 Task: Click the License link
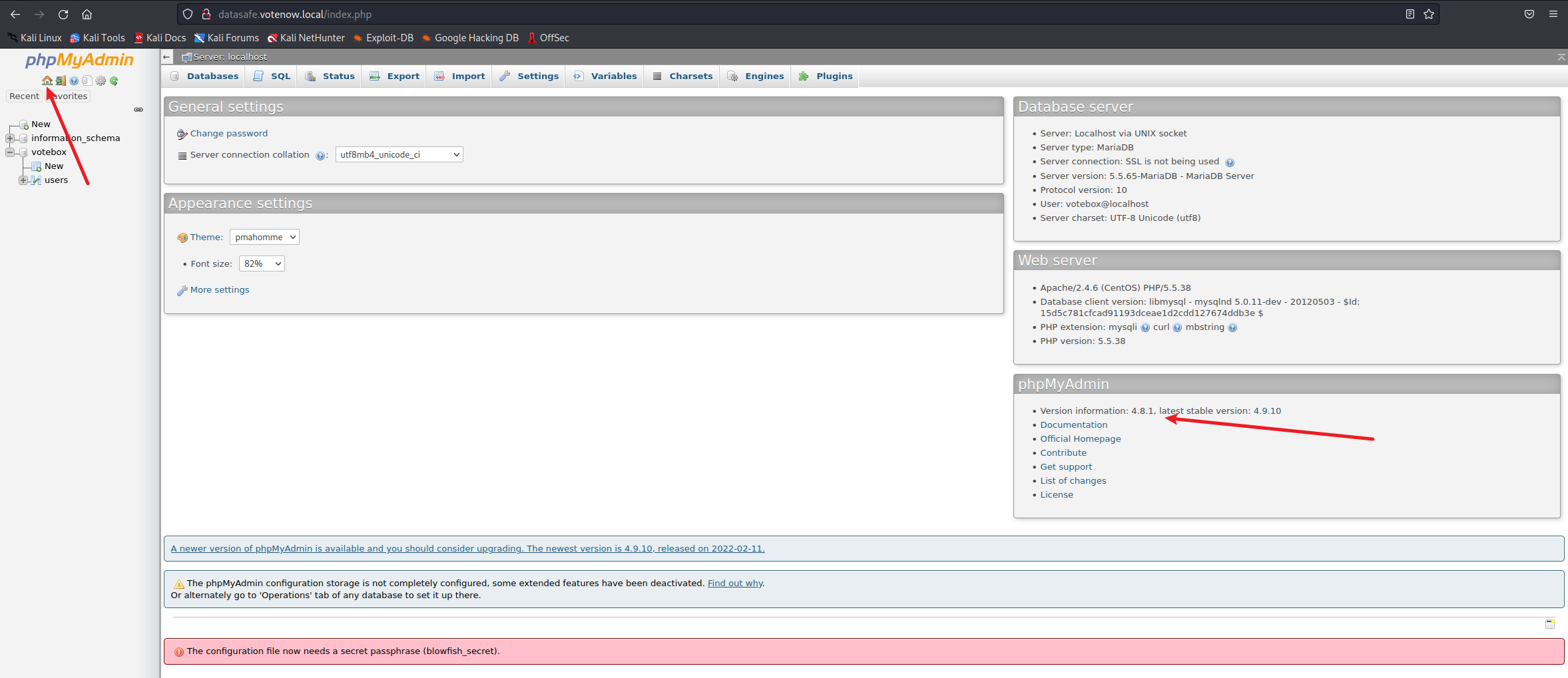[1057, 495]
